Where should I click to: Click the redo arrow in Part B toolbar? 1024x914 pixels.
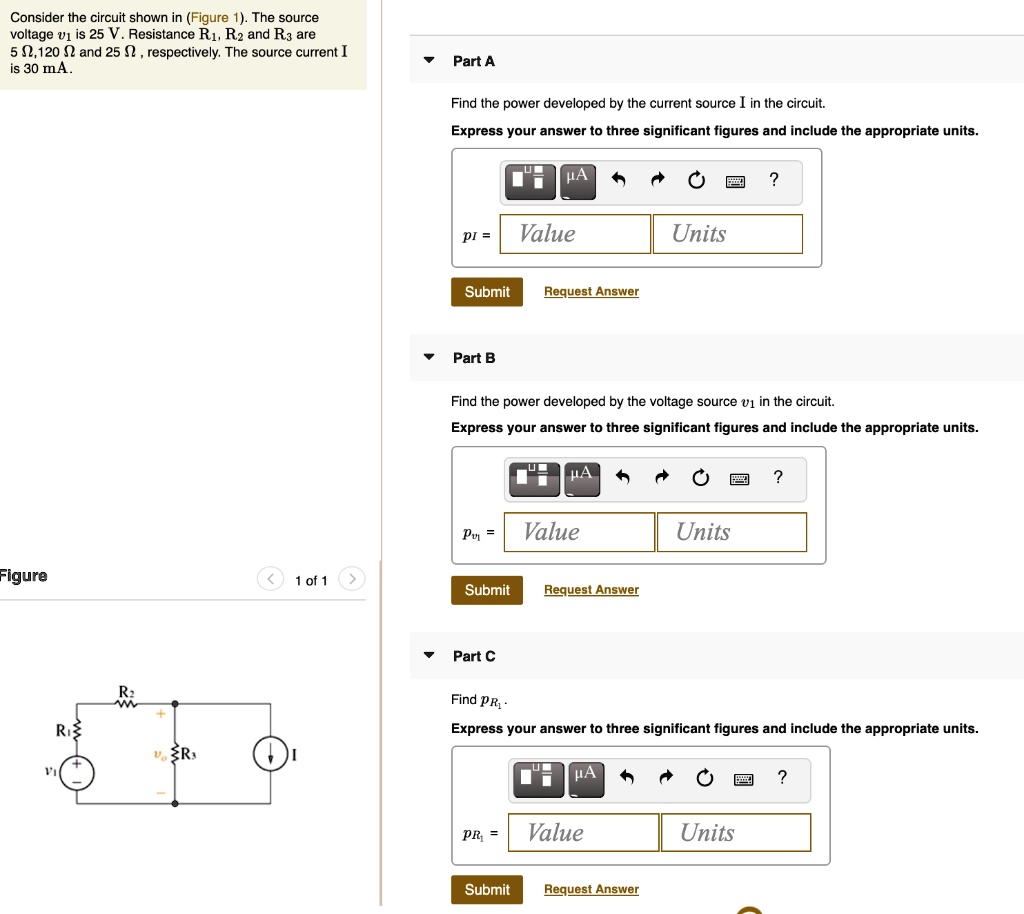661,478
